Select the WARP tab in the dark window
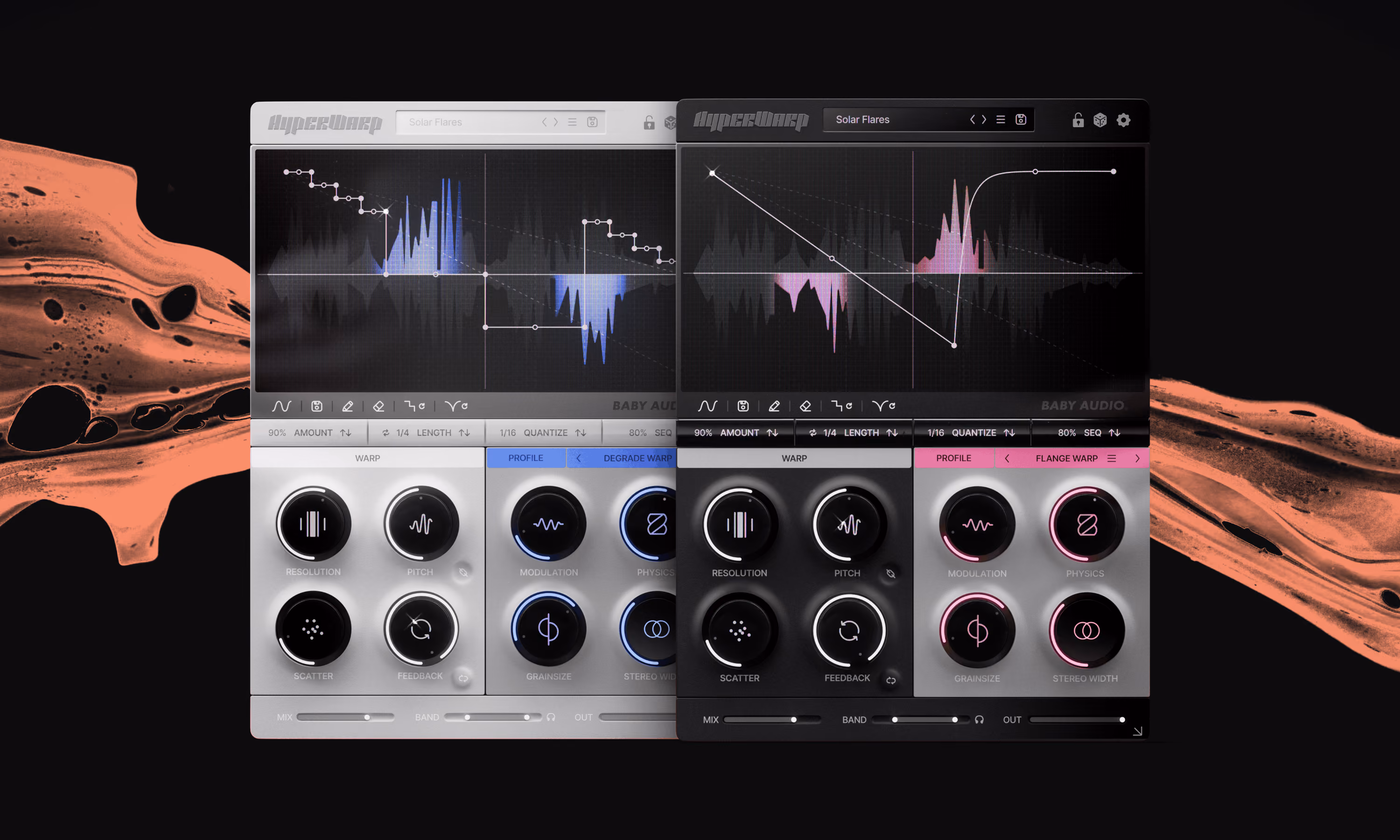This screenshot has height=840, width=1400. point(794,458)
